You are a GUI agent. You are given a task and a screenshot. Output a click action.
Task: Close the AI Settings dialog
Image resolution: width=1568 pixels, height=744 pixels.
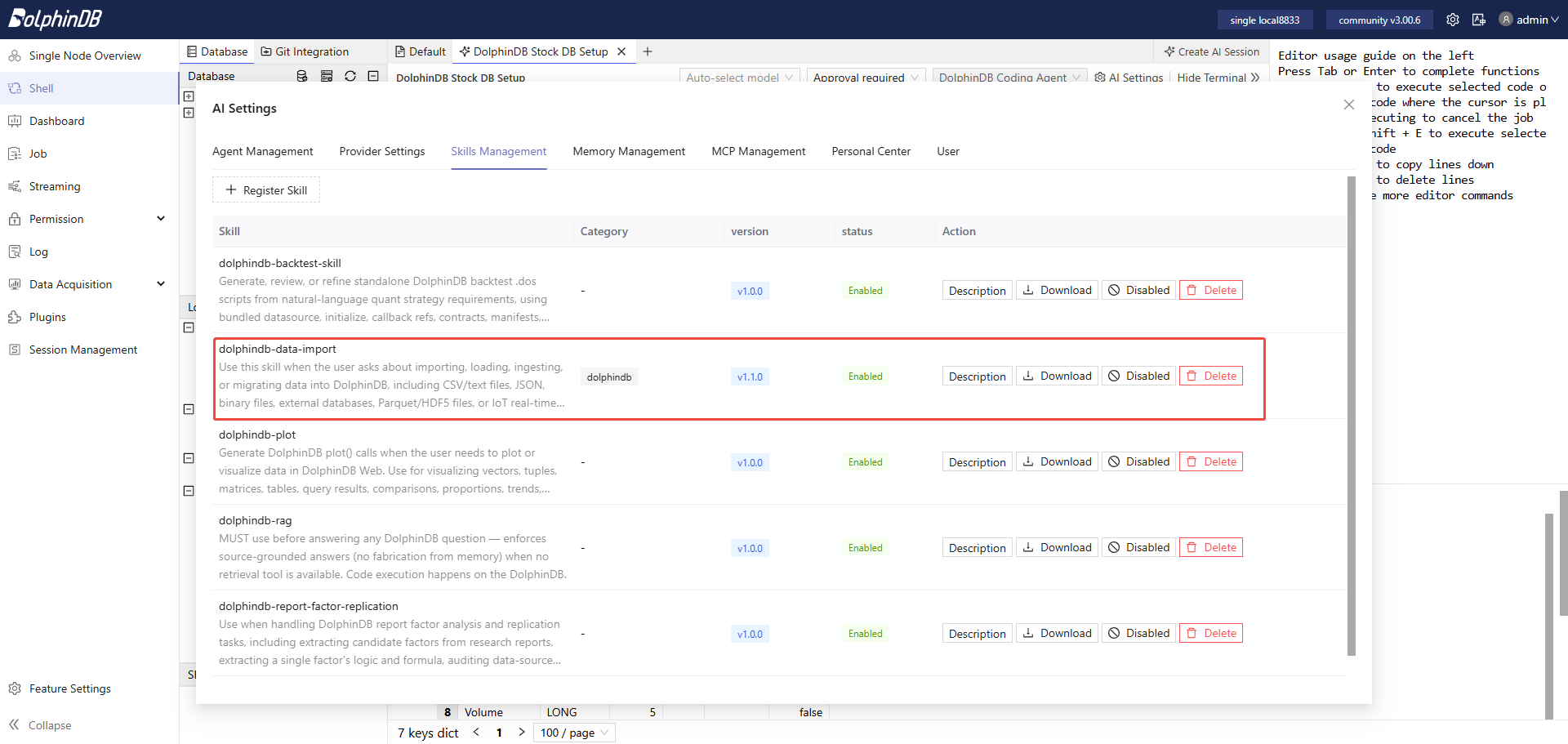(x=1349, y=105)
